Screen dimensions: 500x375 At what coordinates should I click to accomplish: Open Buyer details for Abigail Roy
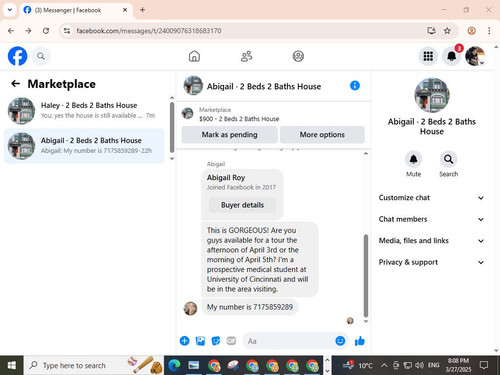pyautogui.click(x=242, y=205)
